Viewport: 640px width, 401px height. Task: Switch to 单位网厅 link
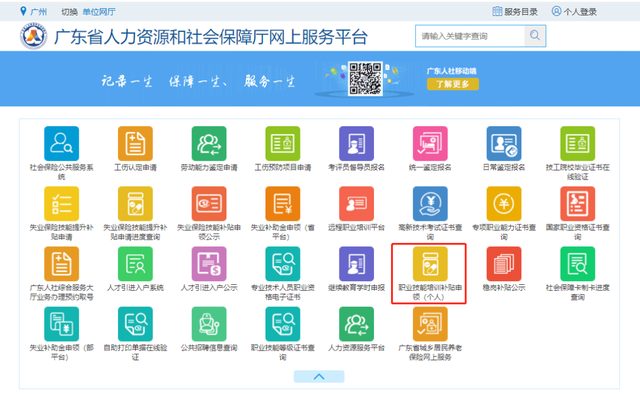tap(97, 11)
